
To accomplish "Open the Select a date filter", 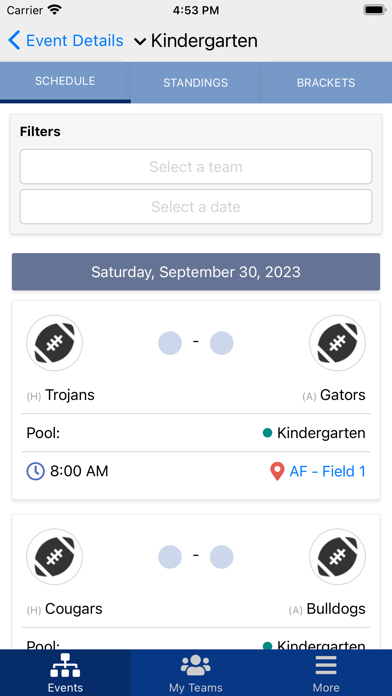I will click(196, 206).
